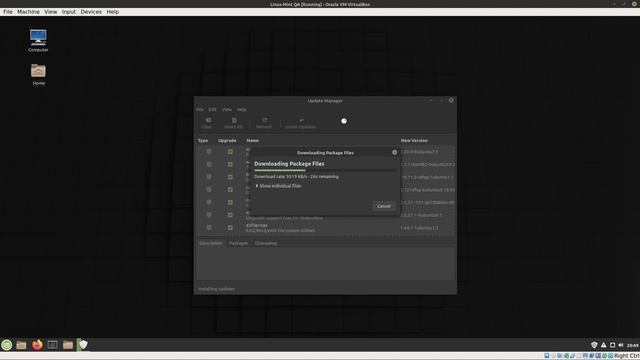Launch Firefox from the panel
Screen dimensions: 640x360
click(37, 345)
